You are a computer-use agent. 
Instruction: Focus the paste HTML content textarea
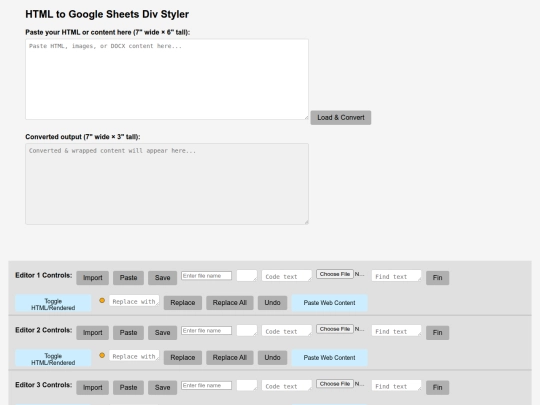pyautogui.click(x=167, y=79)
